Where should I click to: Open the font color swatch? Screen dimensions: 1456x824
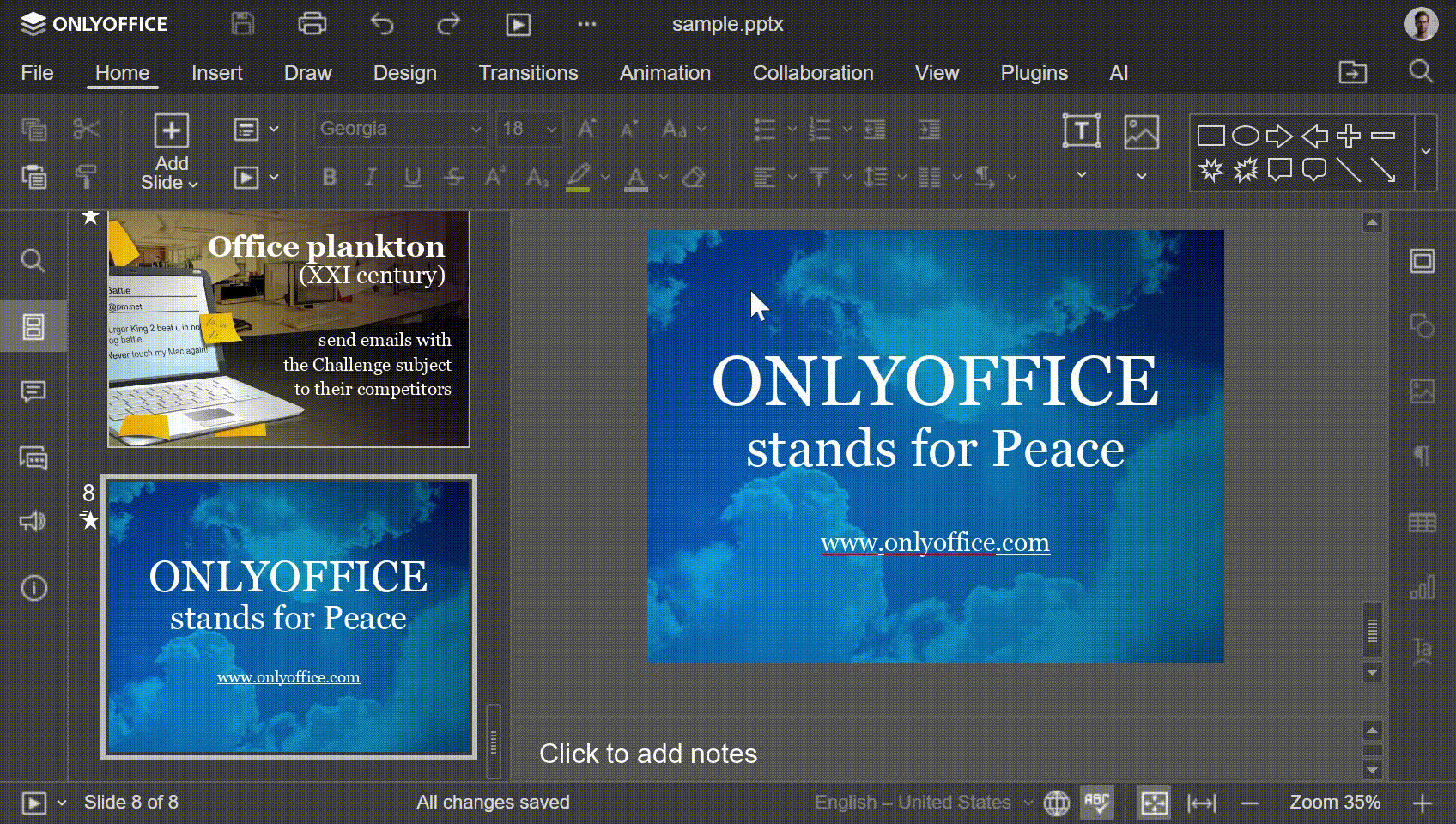click(636, 178)
